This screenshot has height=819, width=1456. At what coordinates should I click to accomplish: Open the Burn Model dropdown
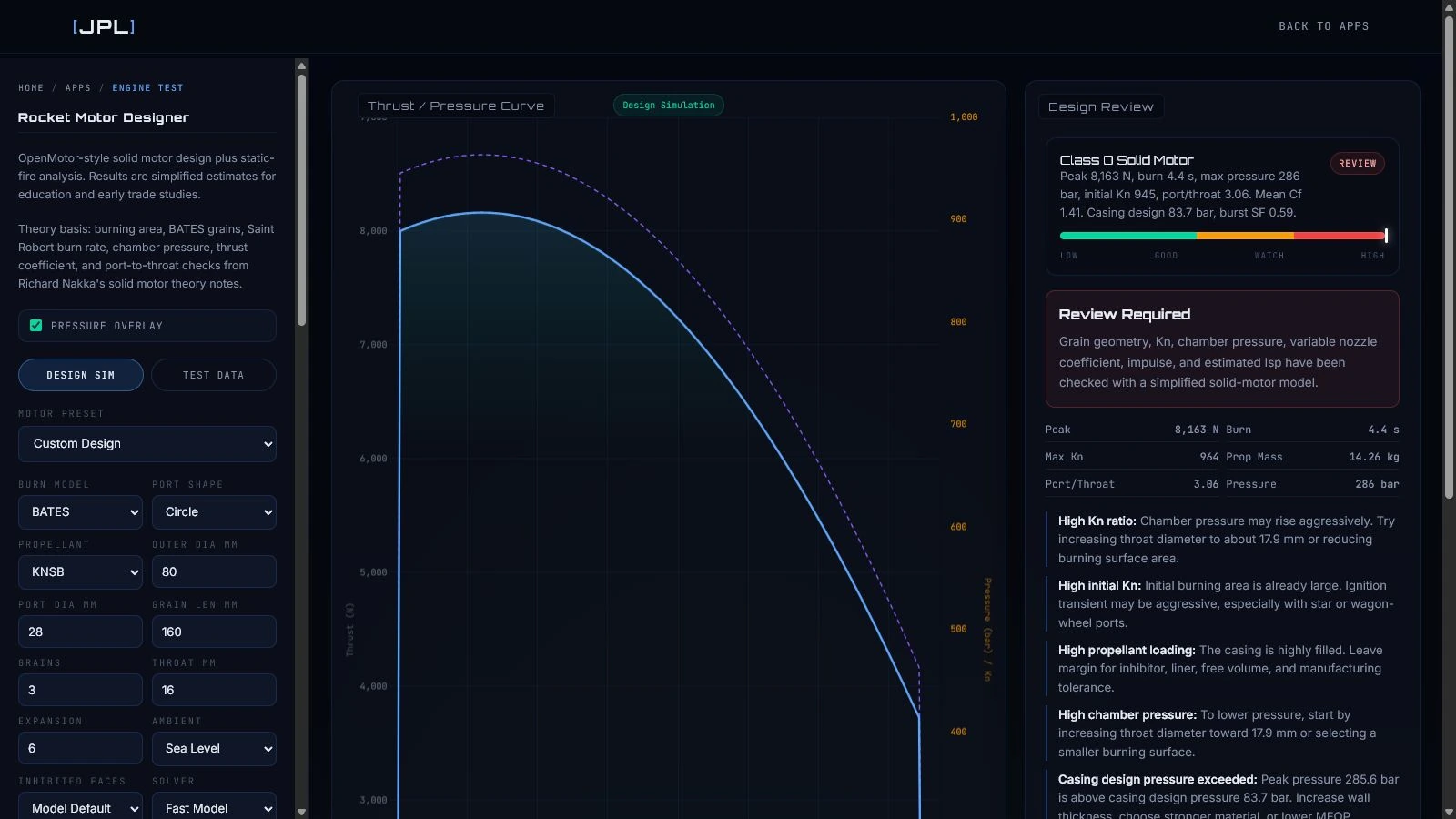pyautogui.click(x=80, y=512)
